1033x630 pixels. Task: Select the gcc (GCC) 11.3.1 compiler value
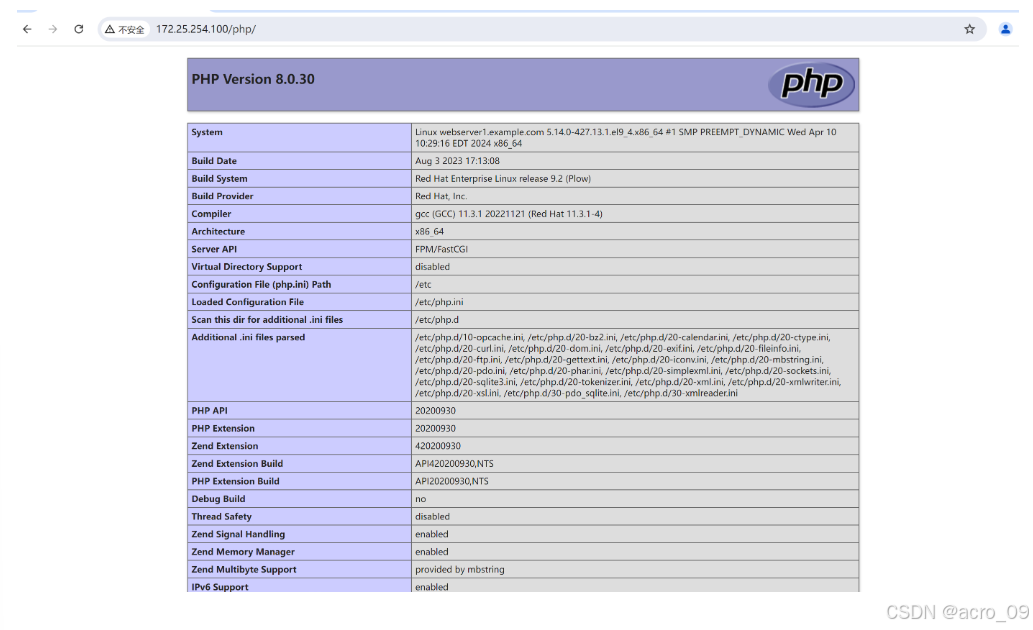[x=509, y=214]
